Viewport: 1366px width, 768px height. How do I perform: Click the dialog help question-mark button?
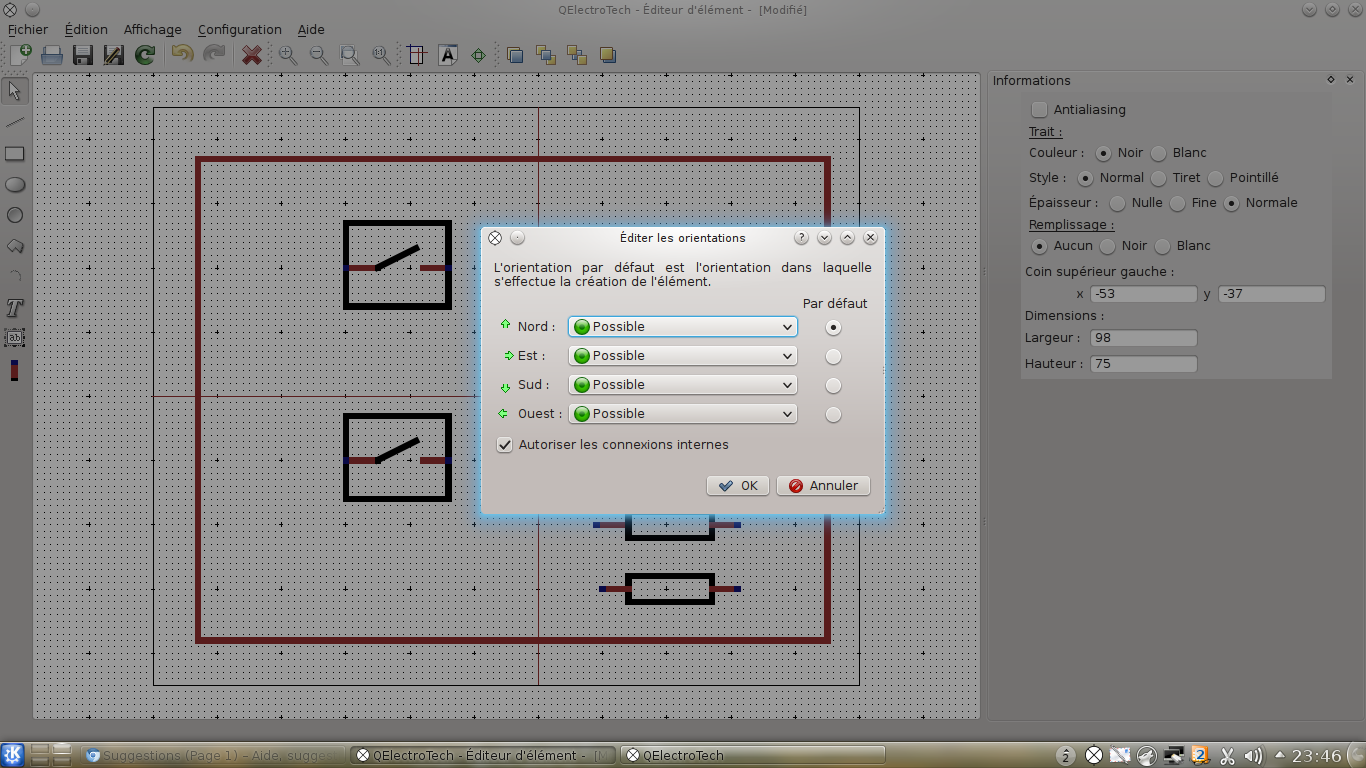tap(801, 238)
